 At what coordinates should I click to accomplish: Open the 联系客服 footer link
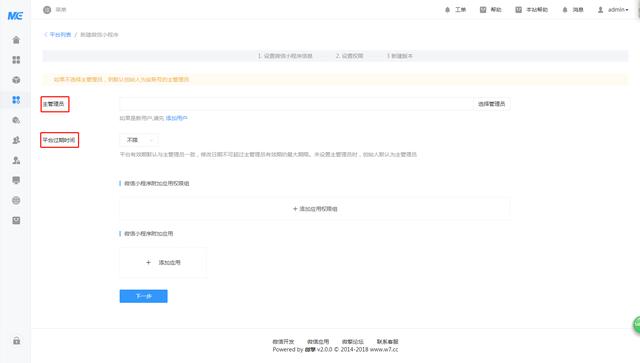pyautogui.click(x=387, y=342)
